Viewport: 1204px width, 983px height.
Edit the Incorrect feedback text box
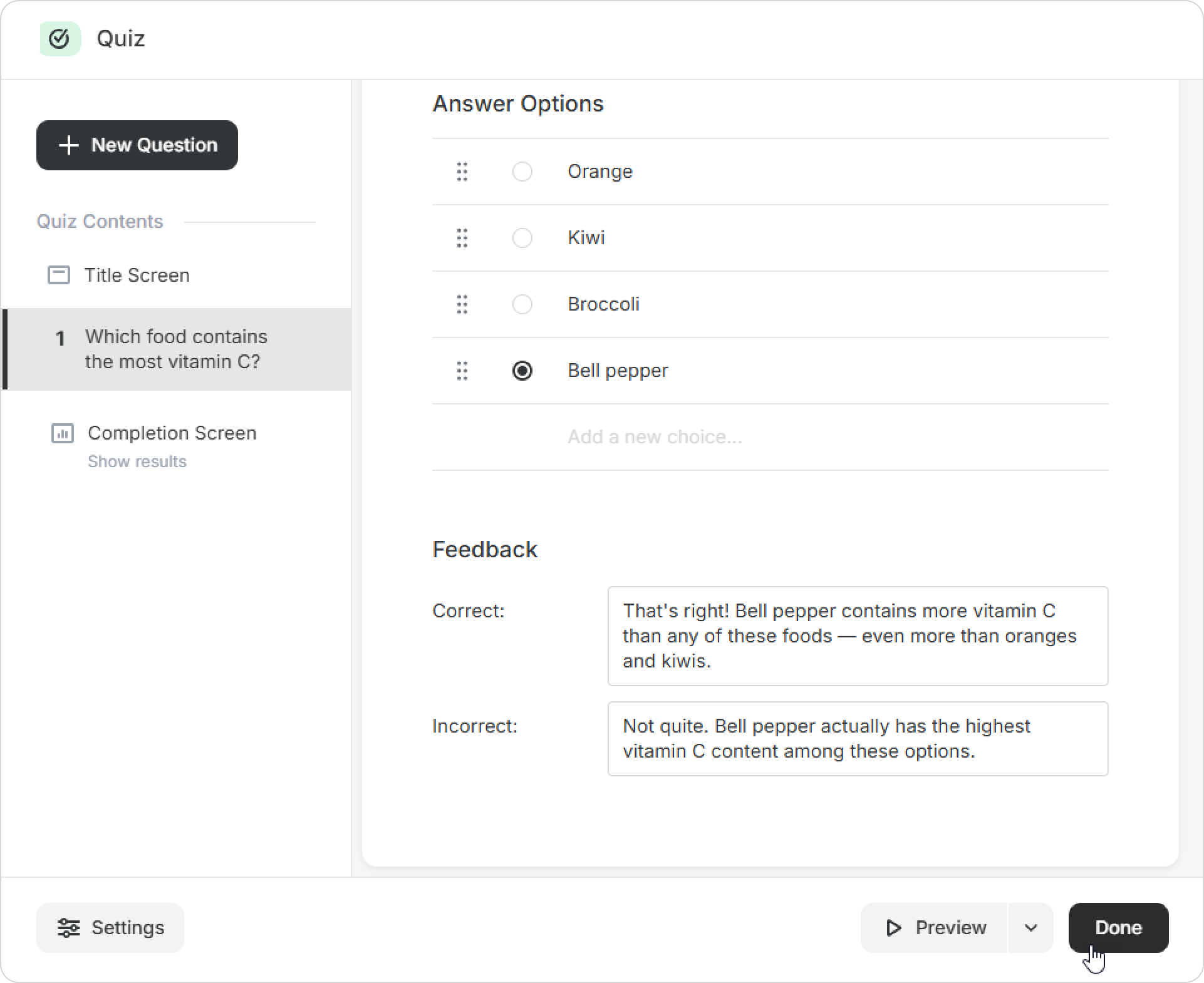click(858, 739)
